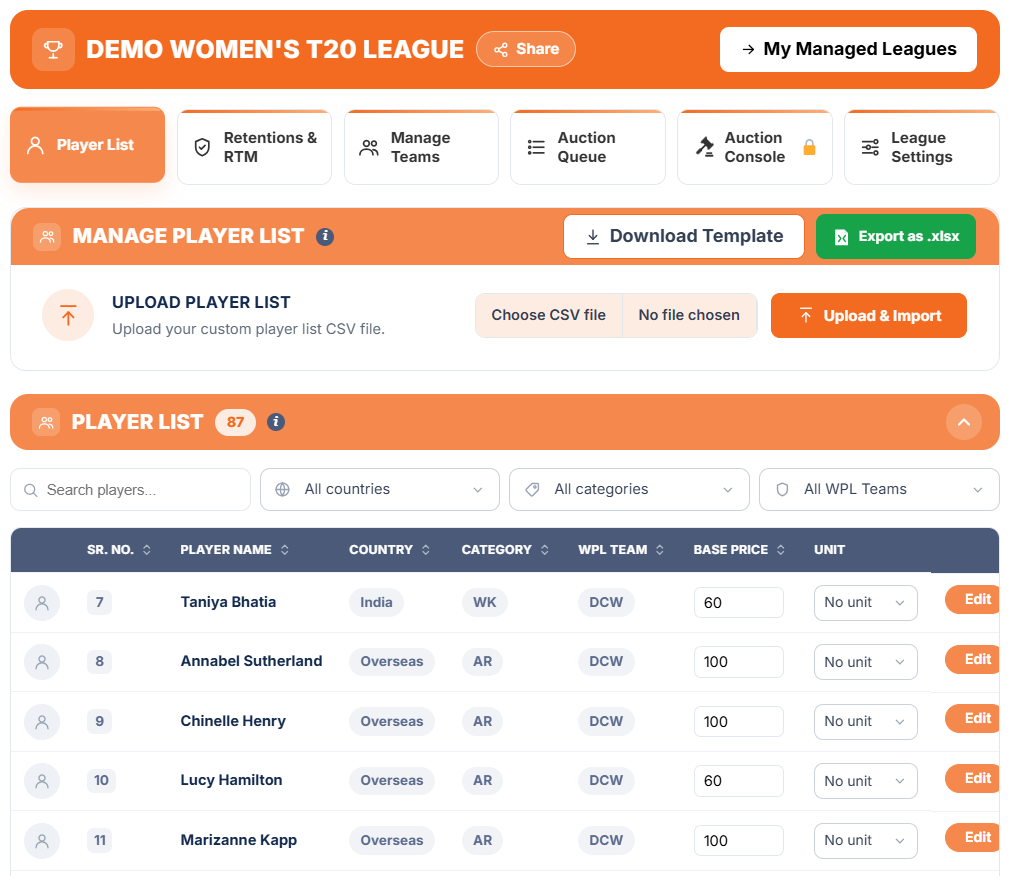Open the League Settings tab
Viewport: 1010px width, 876px height.
tap(922, 148)
